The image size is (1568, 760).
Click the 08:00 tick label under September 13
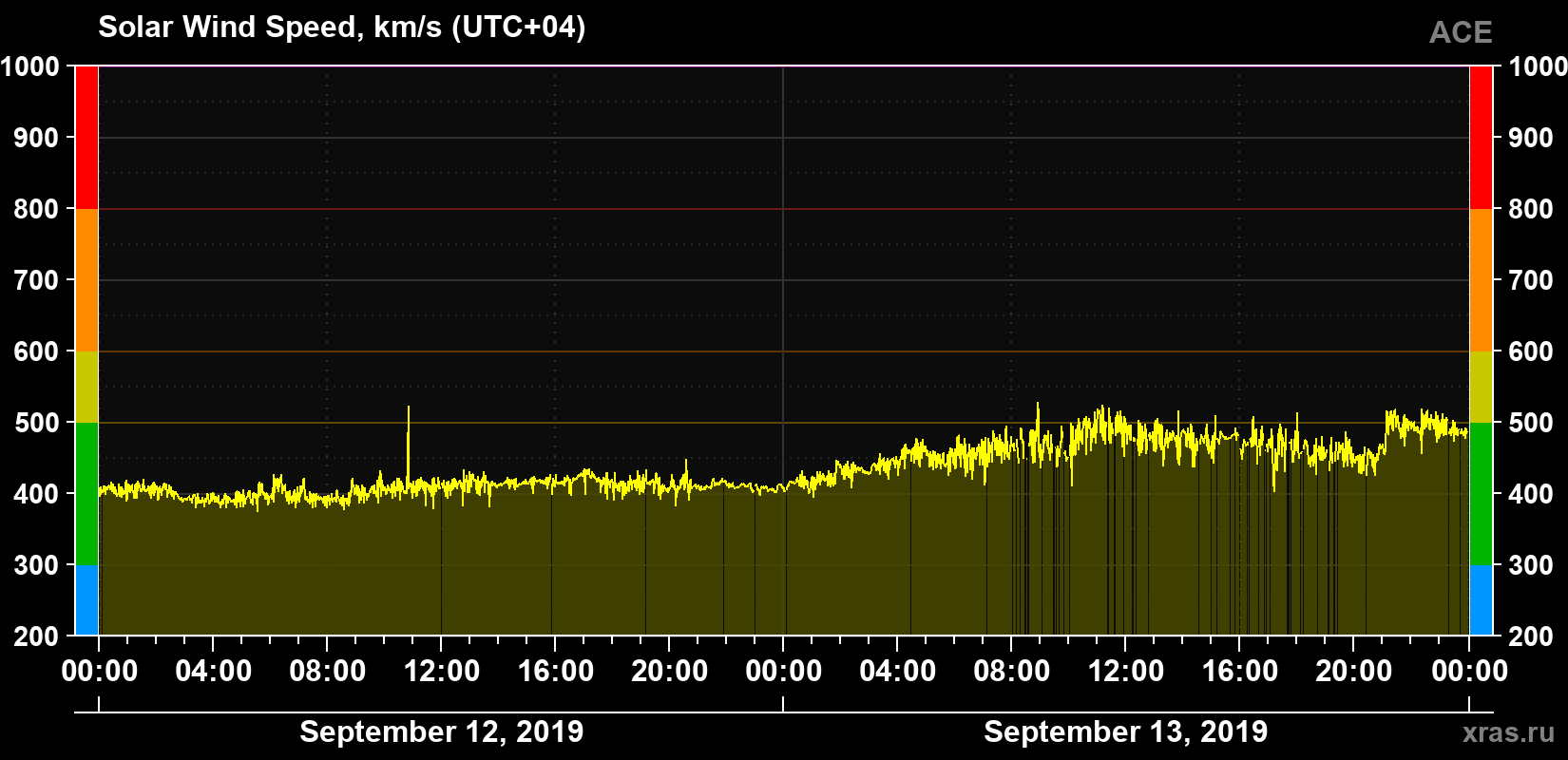click(x=1012, y=671)
